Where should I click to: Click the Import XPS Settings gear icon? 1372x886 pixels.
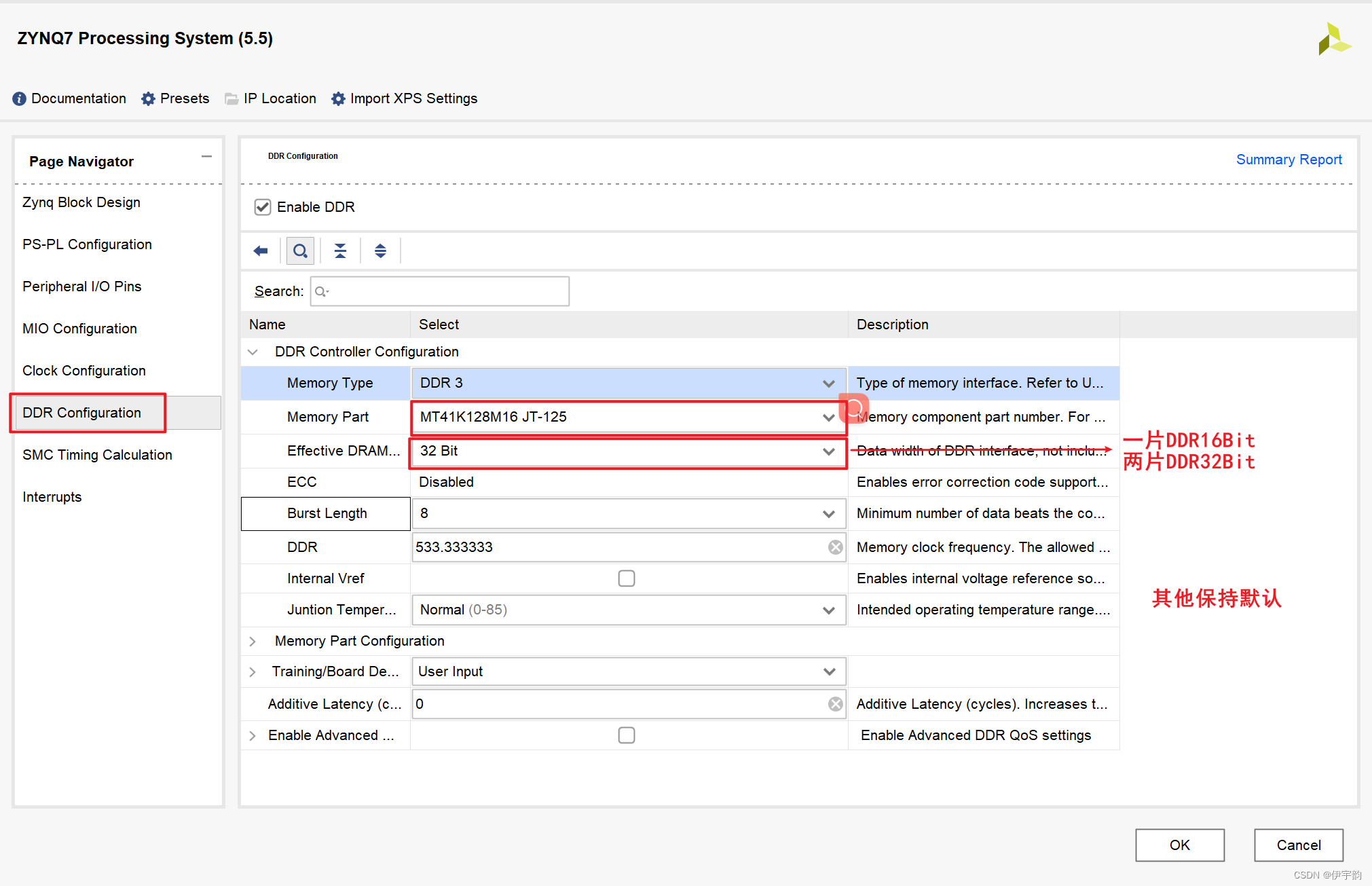(x=338, y=99)
